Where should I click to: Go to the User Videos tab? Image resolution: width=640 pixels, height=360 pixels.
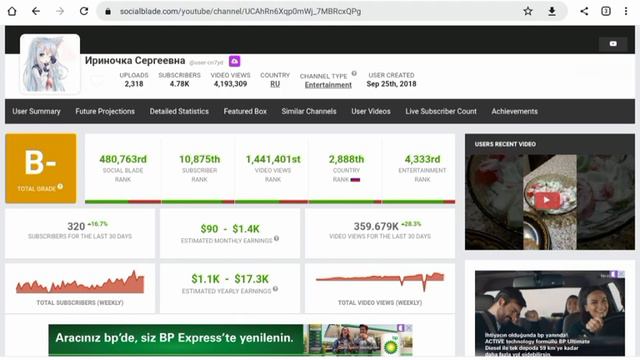[371, 111]
